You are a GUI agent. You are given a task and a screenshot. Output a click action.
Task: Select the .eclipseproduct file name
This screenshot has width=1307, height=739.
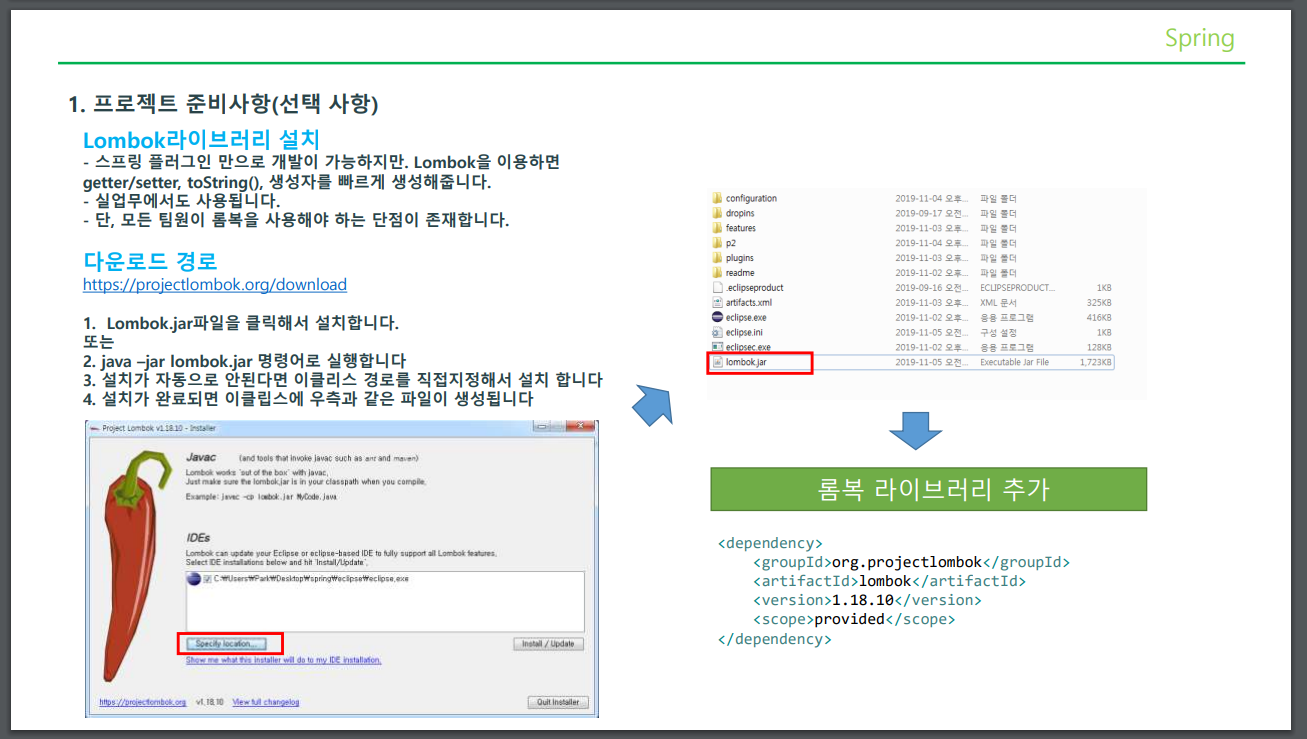[755, 288]
